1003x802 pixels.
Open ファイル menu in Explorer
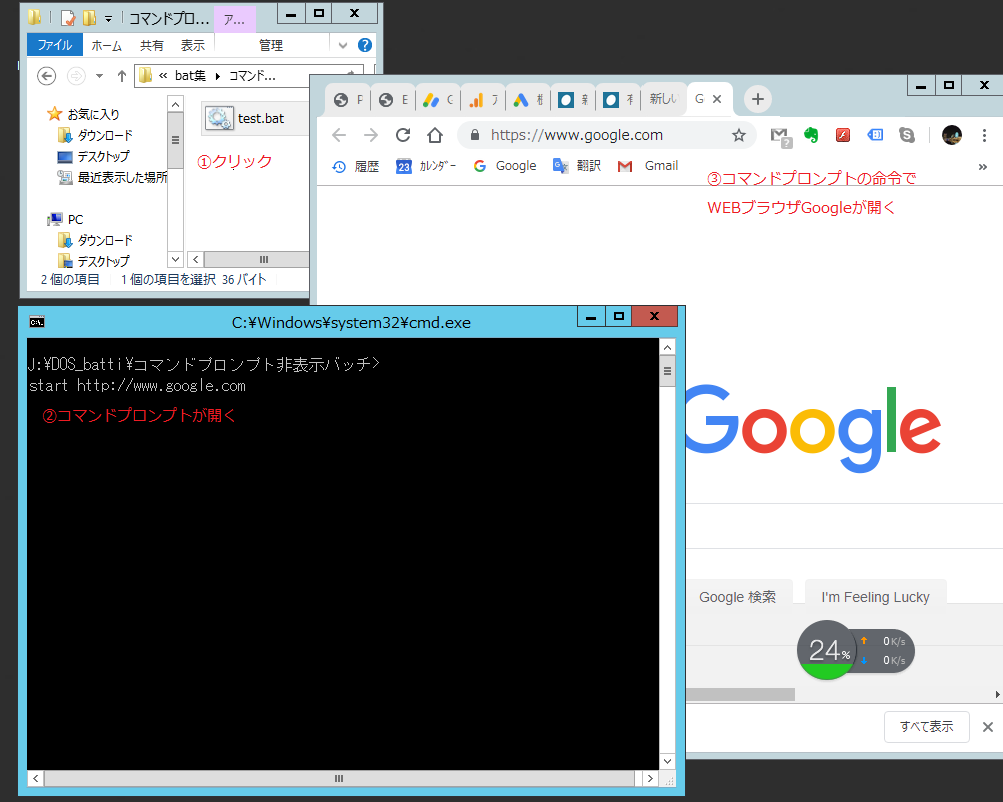click(54, 45)
